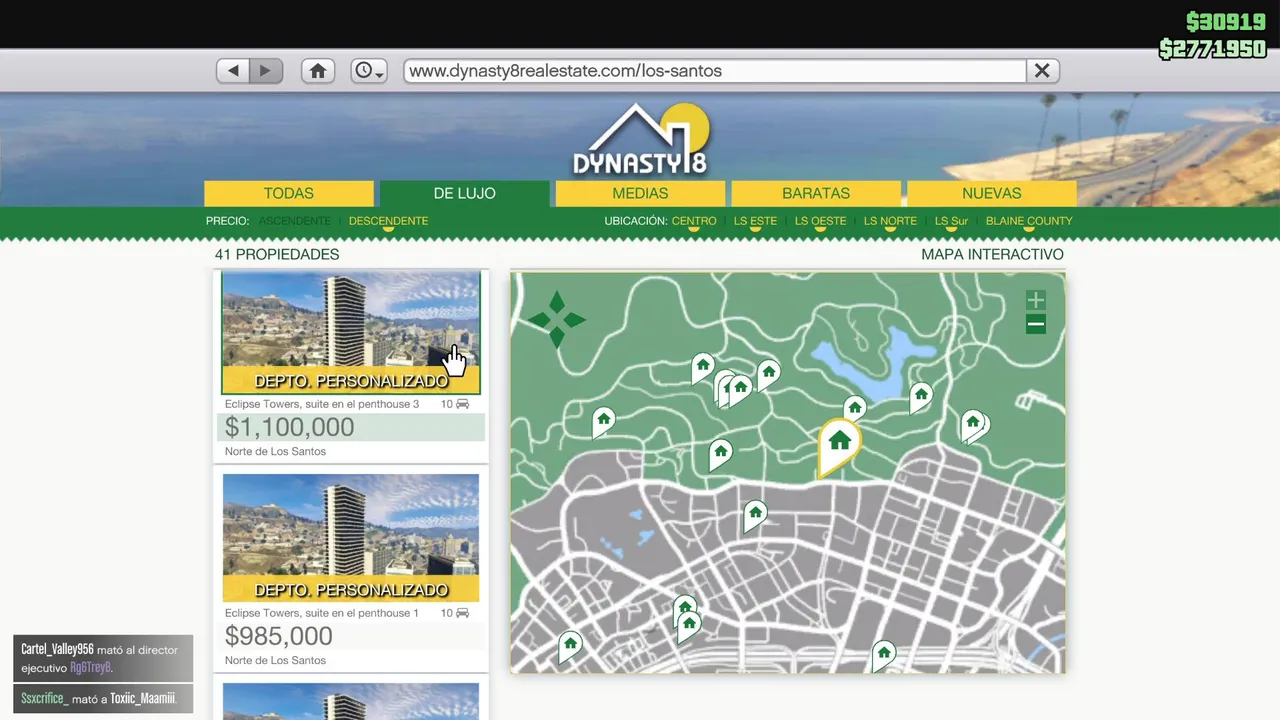Click the $30919 cash counter
Screen dimensions: 1280x720
tap(1226, 22)
